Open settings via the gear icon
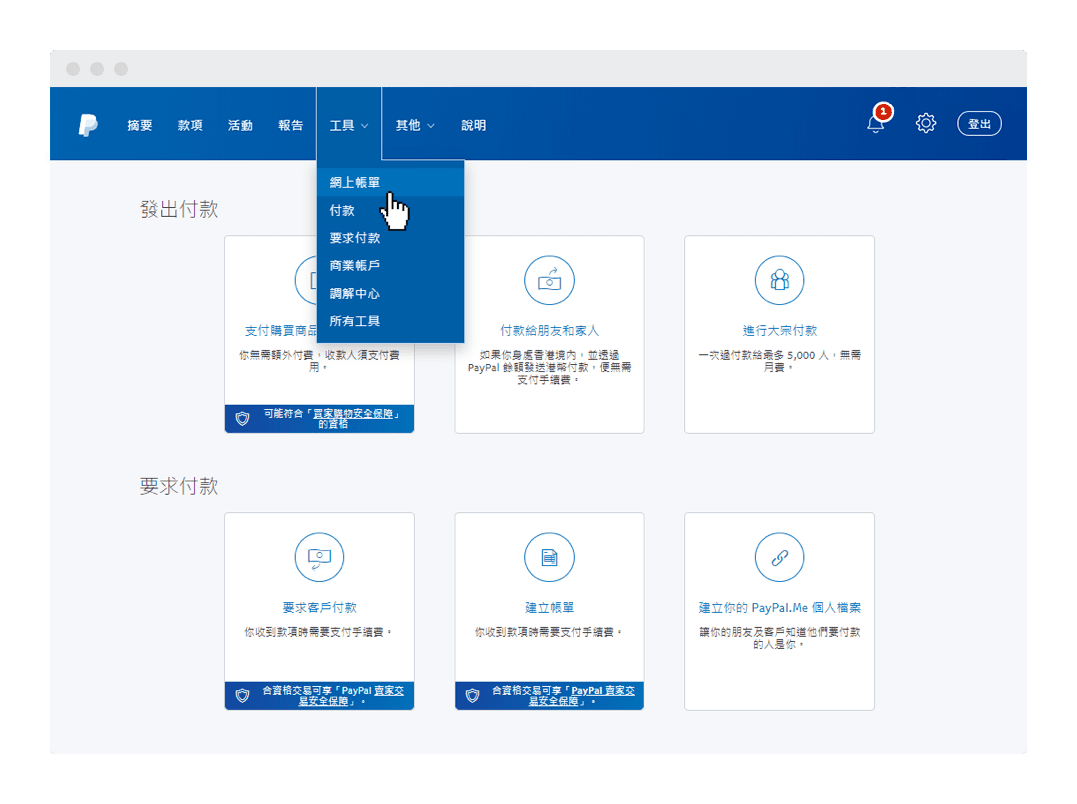Image resolution: width=1077 pixels, height=804 pixels. click(926, 124)
